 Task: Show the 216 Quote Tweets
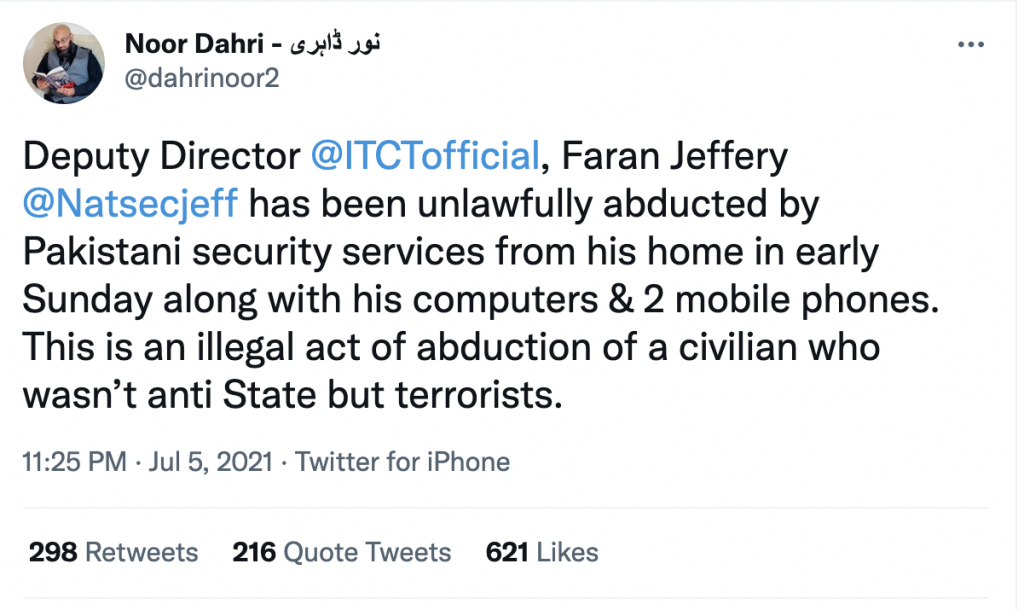click(342, 552)
